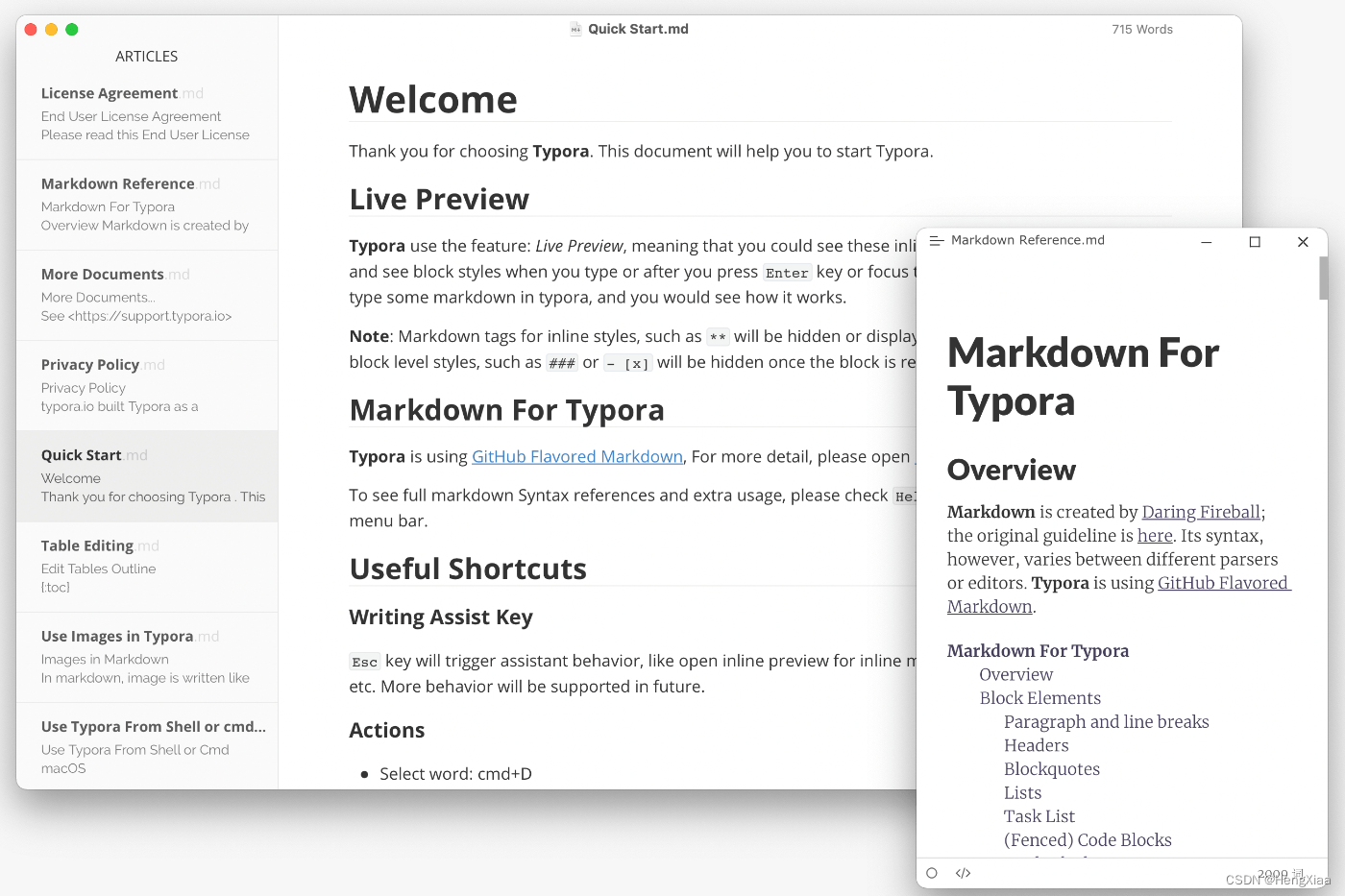Go to Blockquotes TOC entry
Screen dimensions: 1345x896
click(1052, 769)
